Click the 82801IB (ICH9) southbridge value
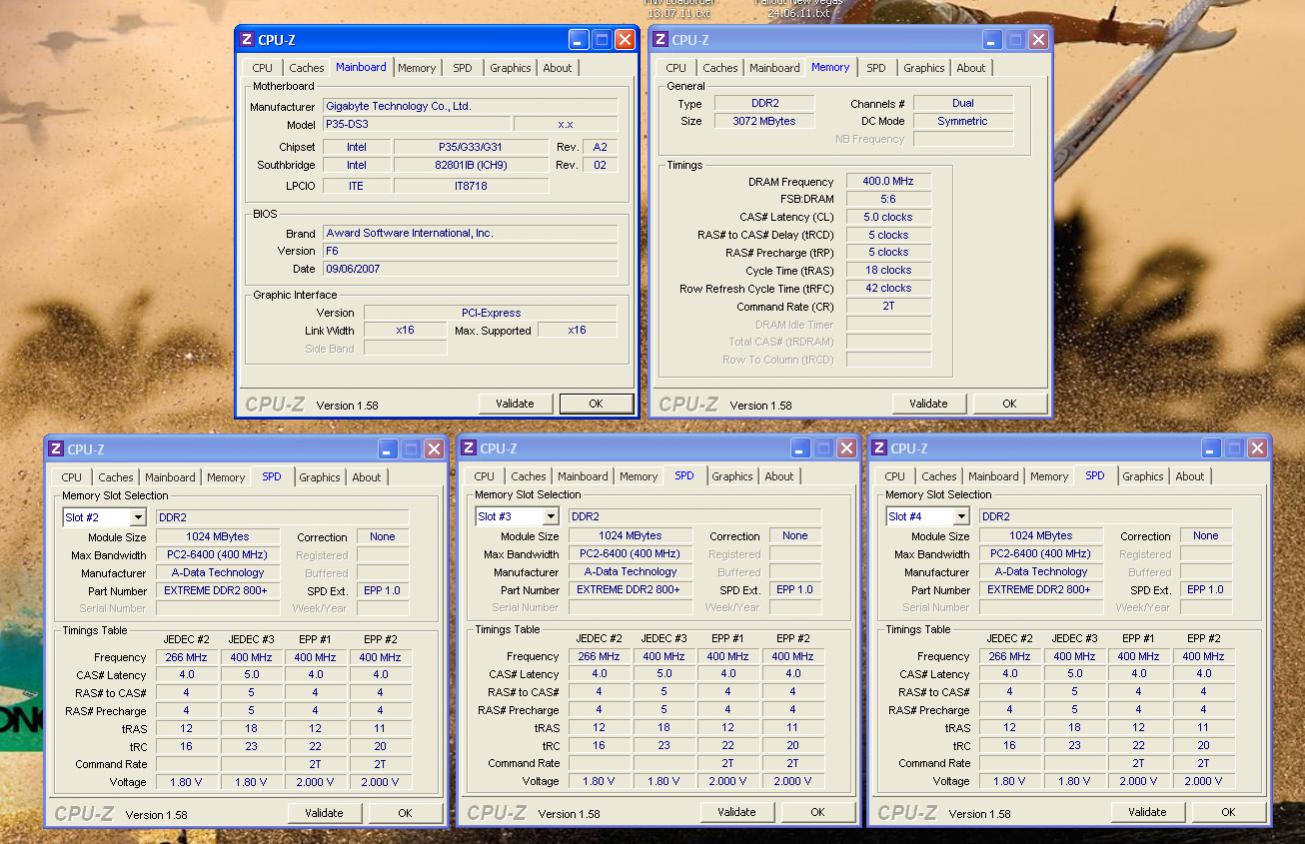1305x844 pixels. click(x=471, y=165)
